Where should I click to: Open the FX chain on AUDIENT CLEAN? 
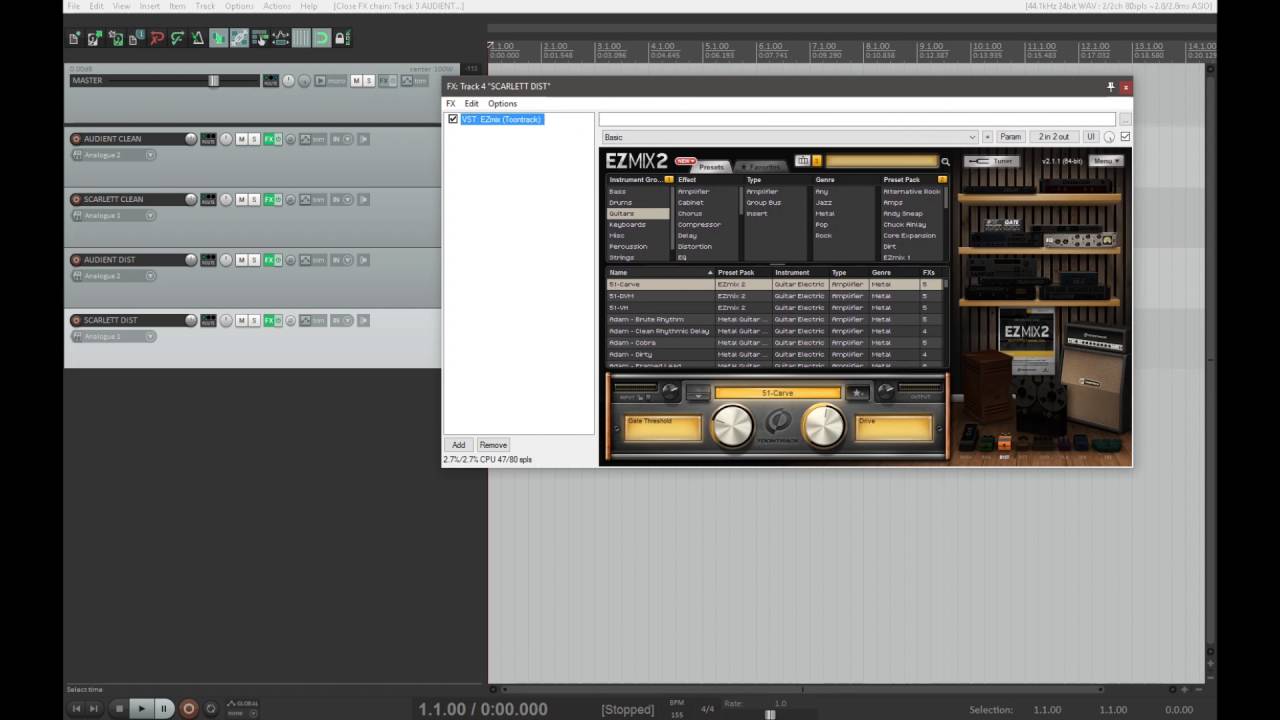[268, 139]
